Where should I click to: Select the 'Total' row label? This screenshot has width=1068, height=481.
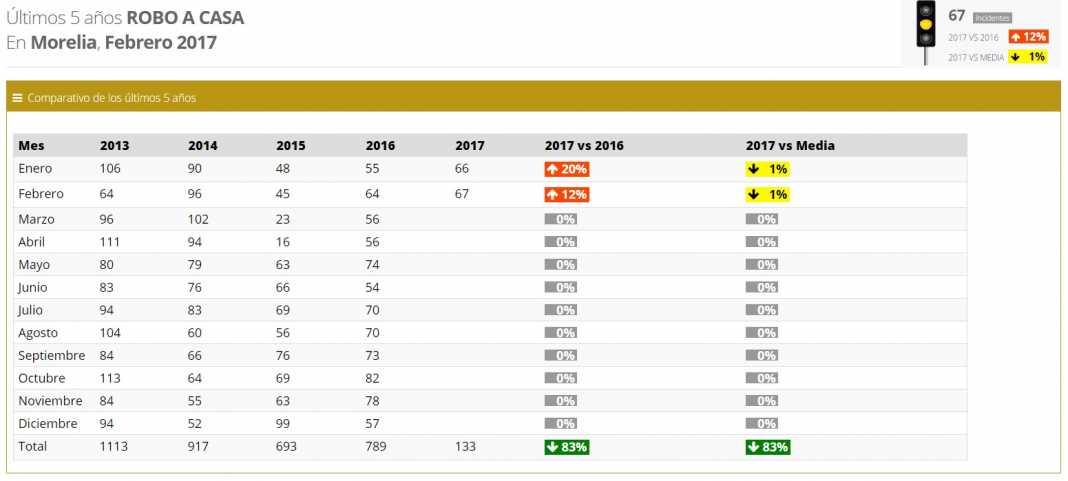click(33, 447)
